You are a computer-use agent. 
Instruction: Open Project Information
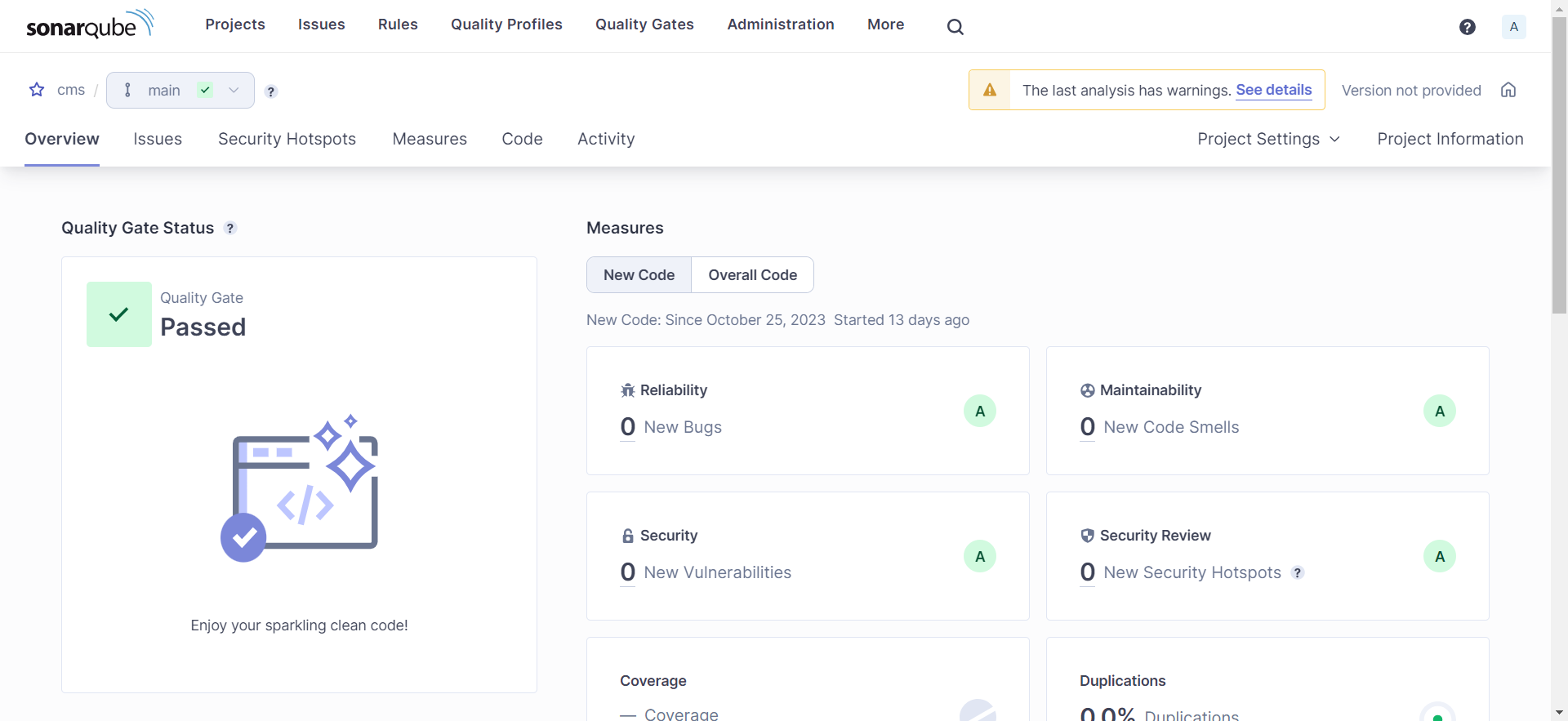(1450, 139)
